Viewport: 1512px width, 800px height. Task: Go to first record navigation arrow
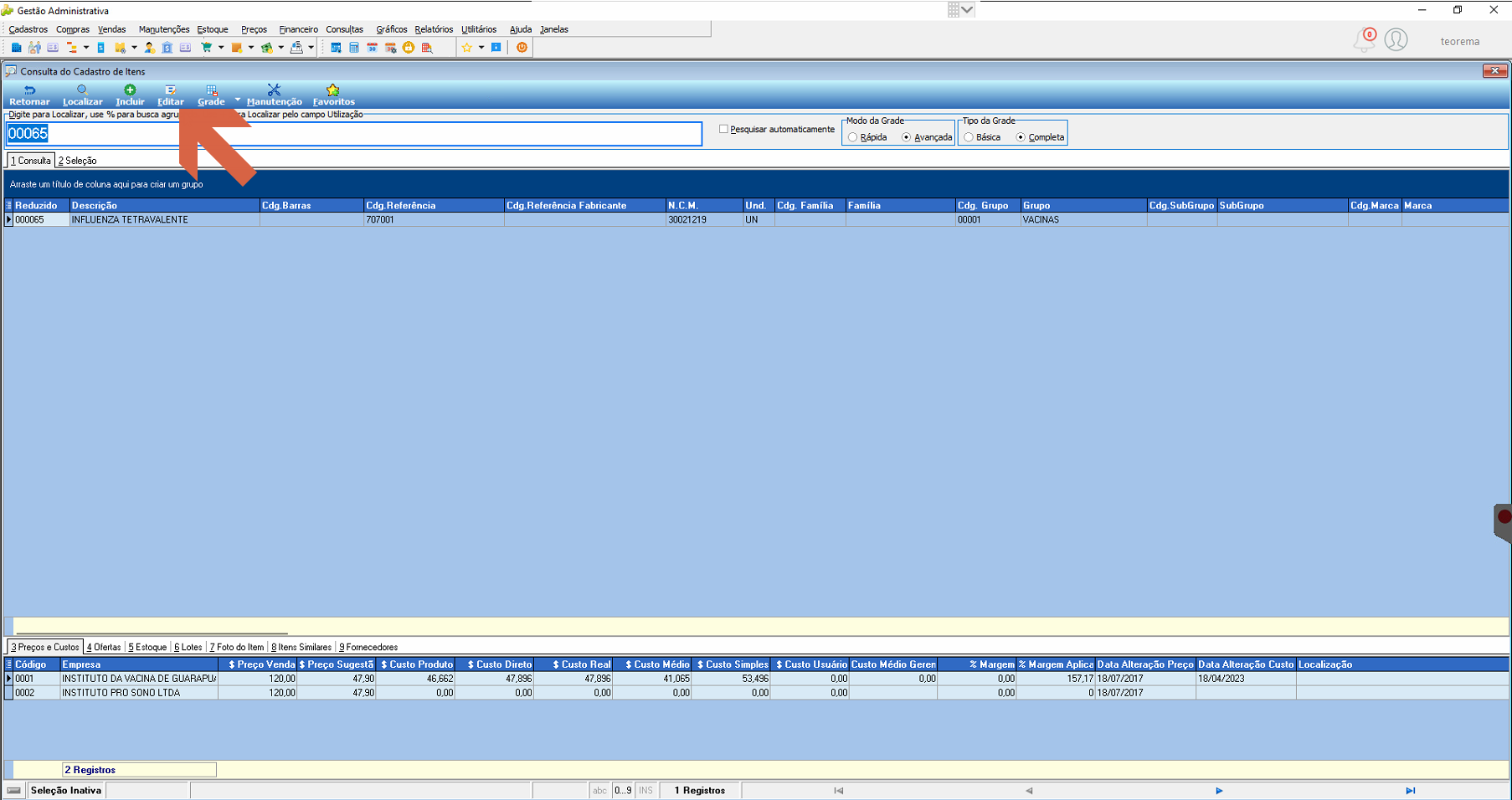click(x=838, y=791)
